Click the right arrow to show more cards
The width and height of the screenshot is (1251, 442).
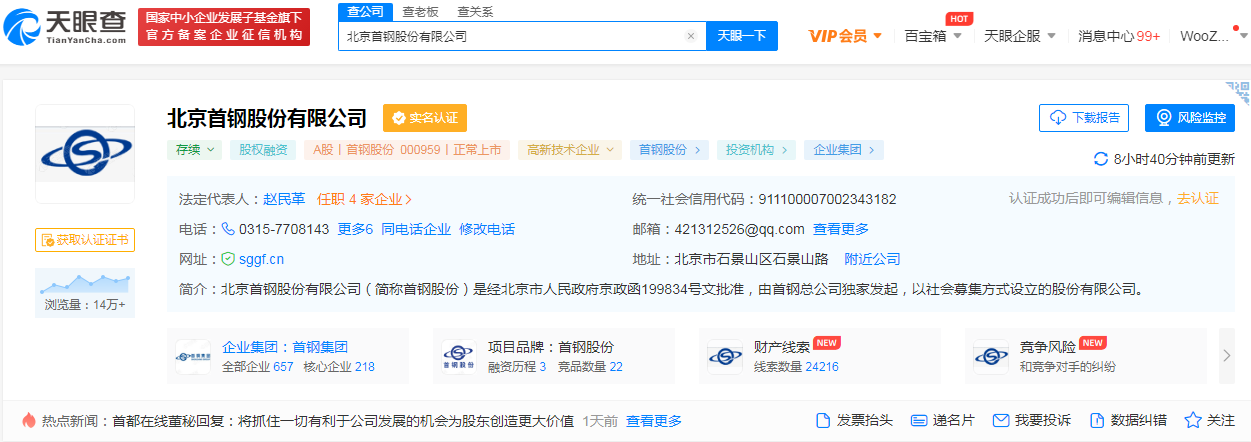(x=1227, y=356)
